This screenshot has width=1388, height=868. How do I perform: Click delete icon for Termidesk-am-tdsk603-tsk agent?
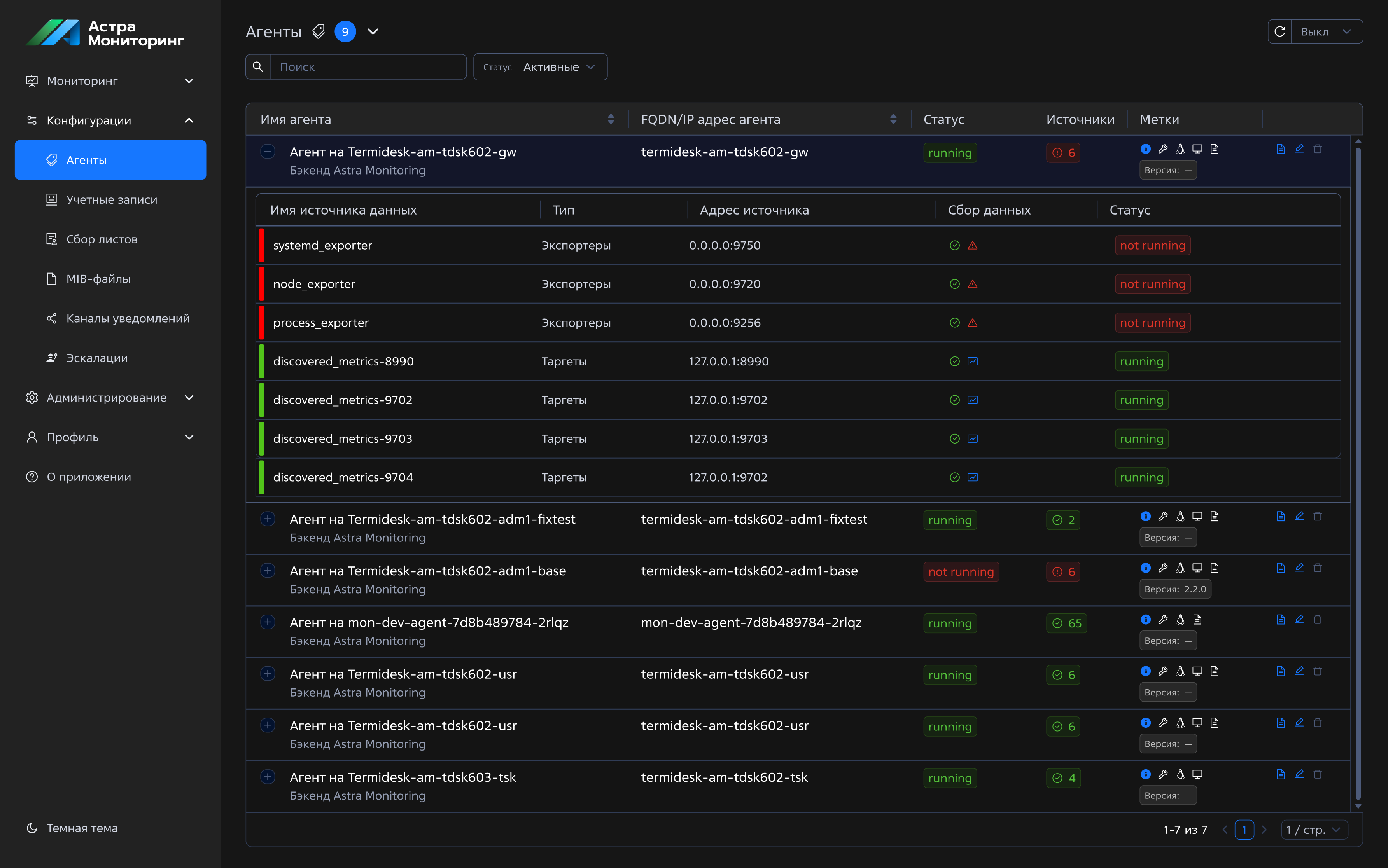coord(1317,774)
